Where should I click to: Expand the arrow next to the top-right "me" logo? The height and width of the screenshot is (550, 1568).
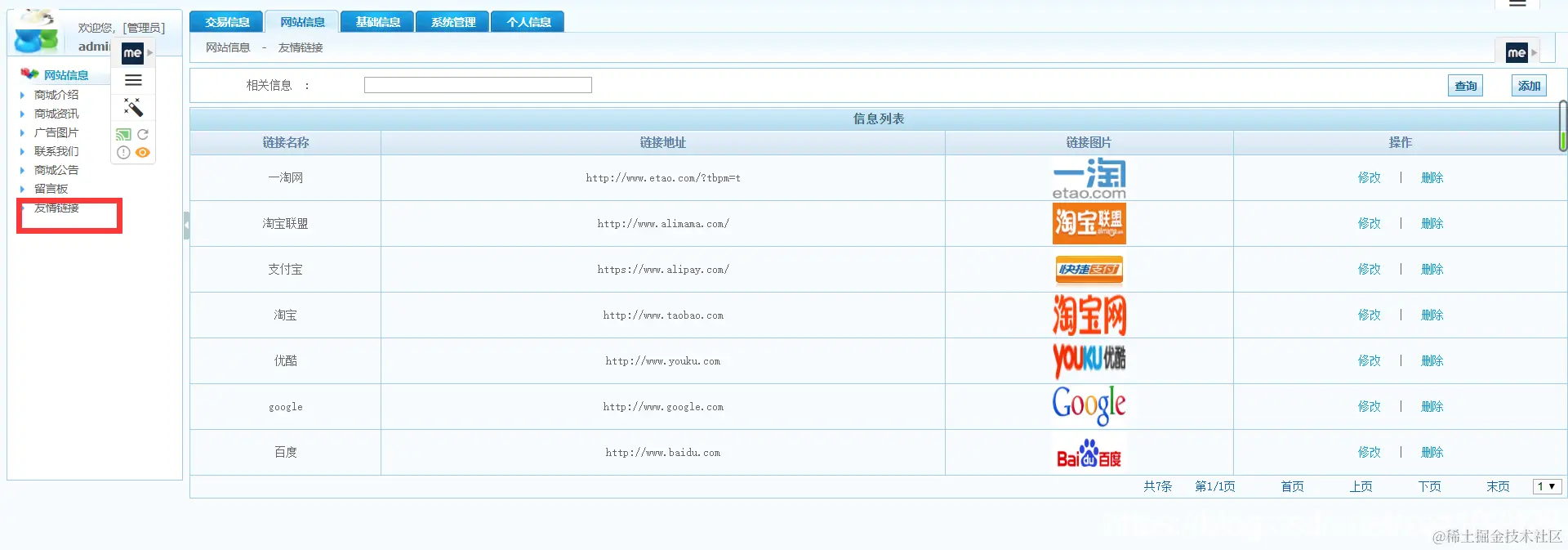[1535, 52]
